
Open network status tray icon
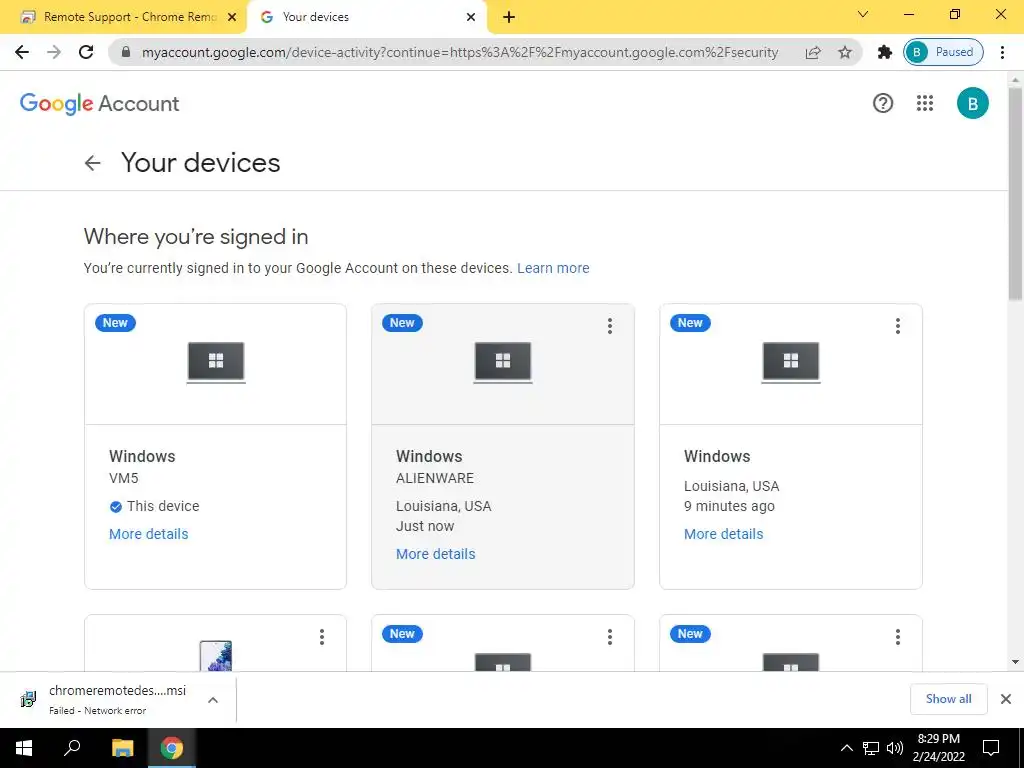click(x=871, y=748)
